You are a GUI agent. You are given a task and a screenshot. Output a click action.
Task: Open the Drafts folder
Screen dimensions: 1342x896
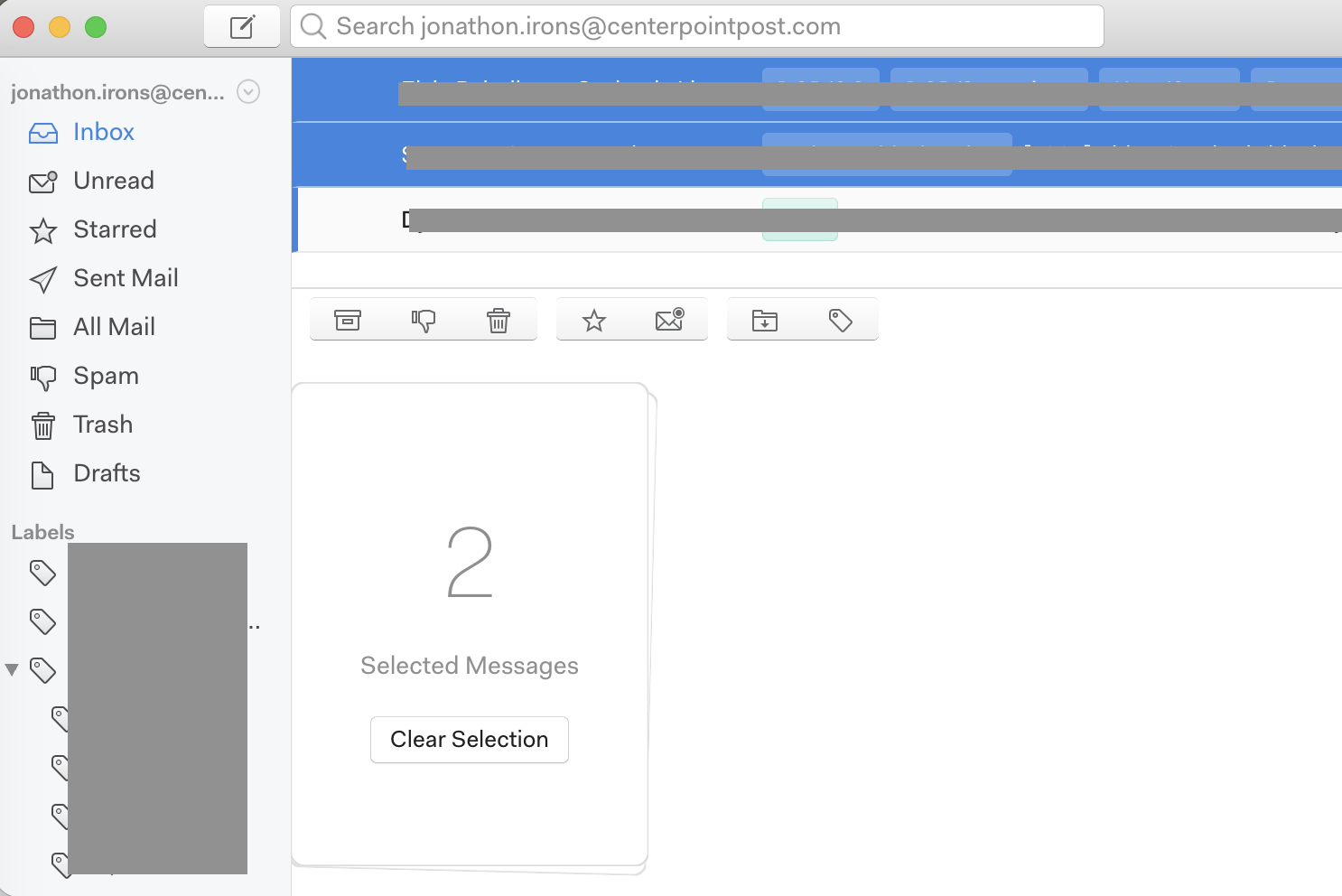point(107,473)
